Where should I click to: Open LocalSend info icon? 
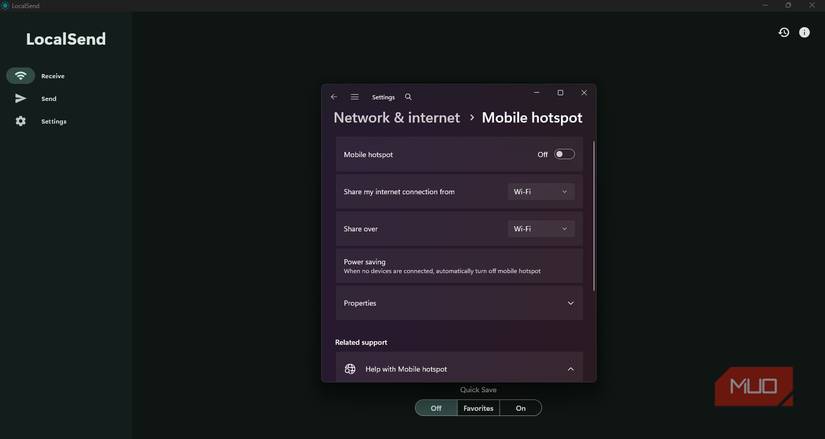(804, 33)
